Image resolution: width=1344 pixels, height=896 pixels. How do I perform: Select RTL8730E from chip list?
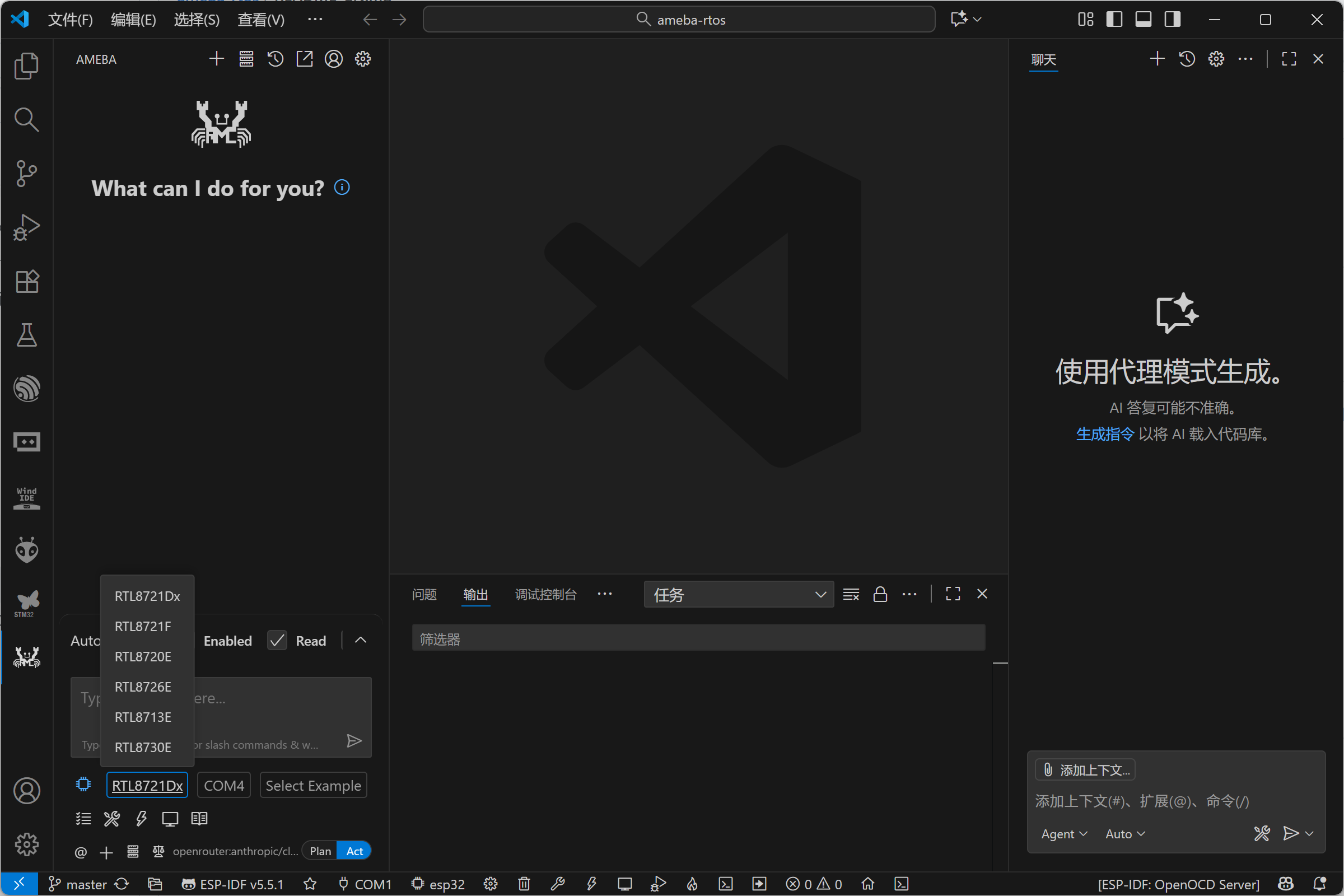click(143, 747)
